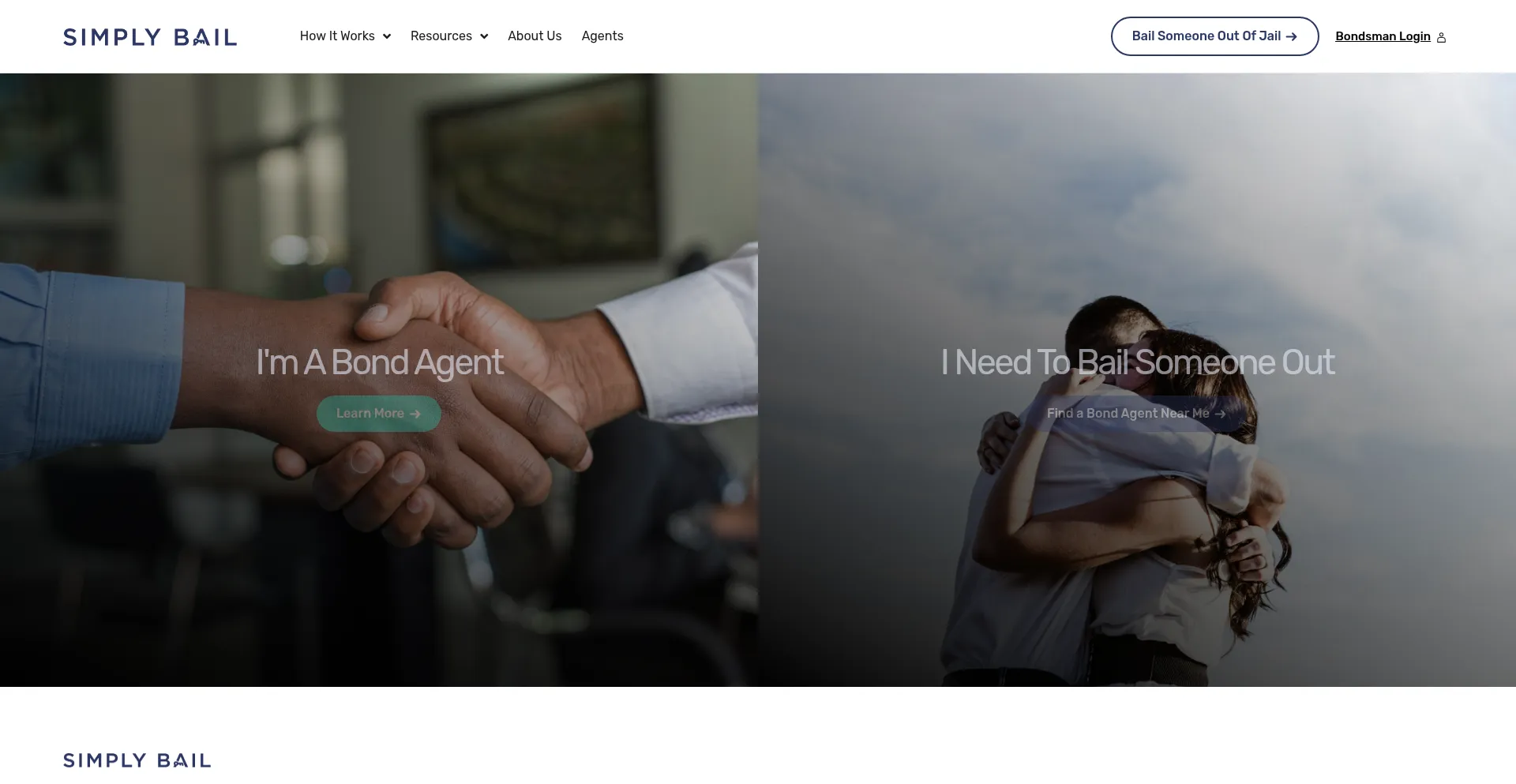Select the I'm A Bond Agent heading
Image resolution: width=1516 pixels, height=784 pixels.
379,362
